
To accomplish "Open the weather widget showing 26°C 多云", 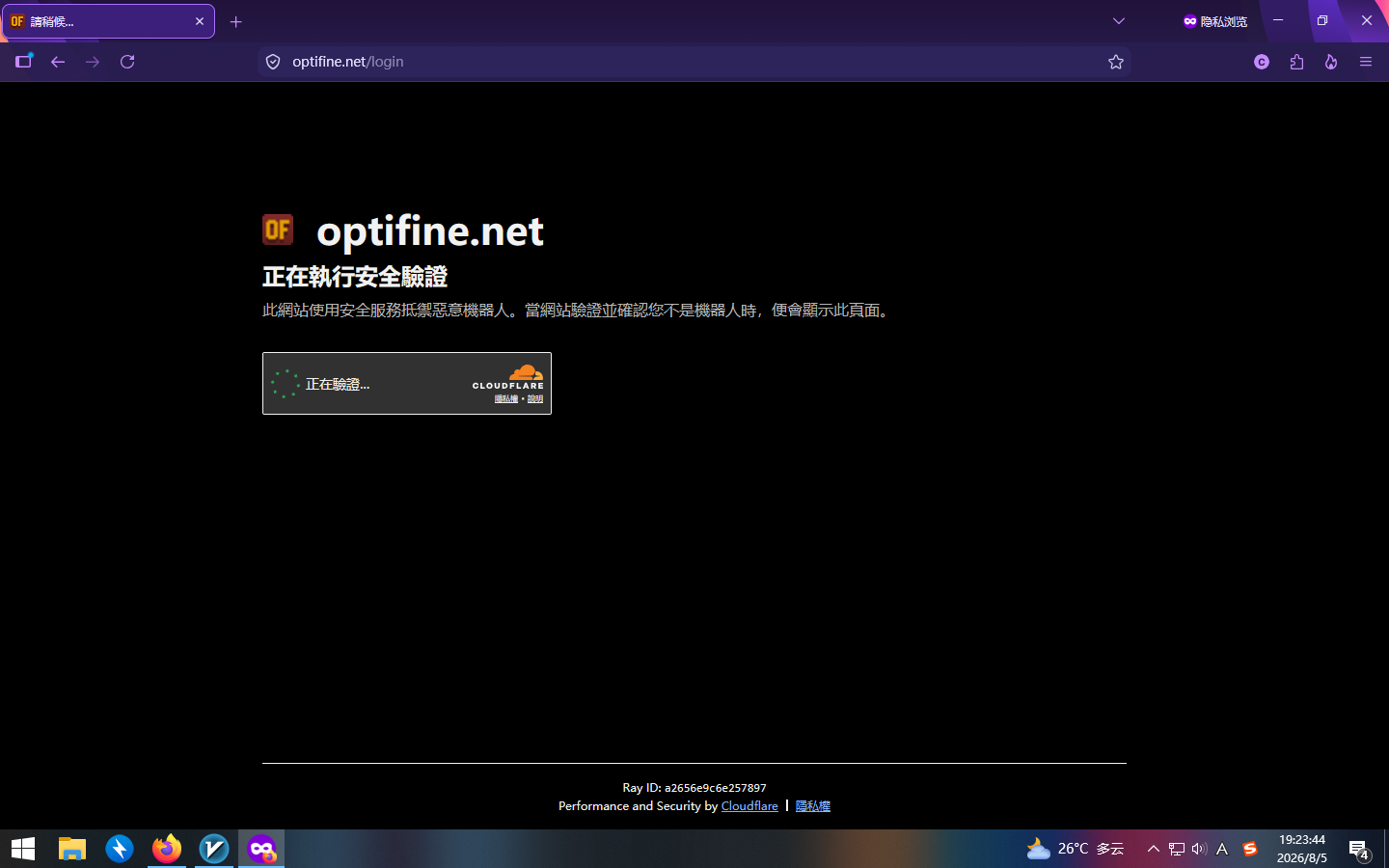I will pos(1076,849).
